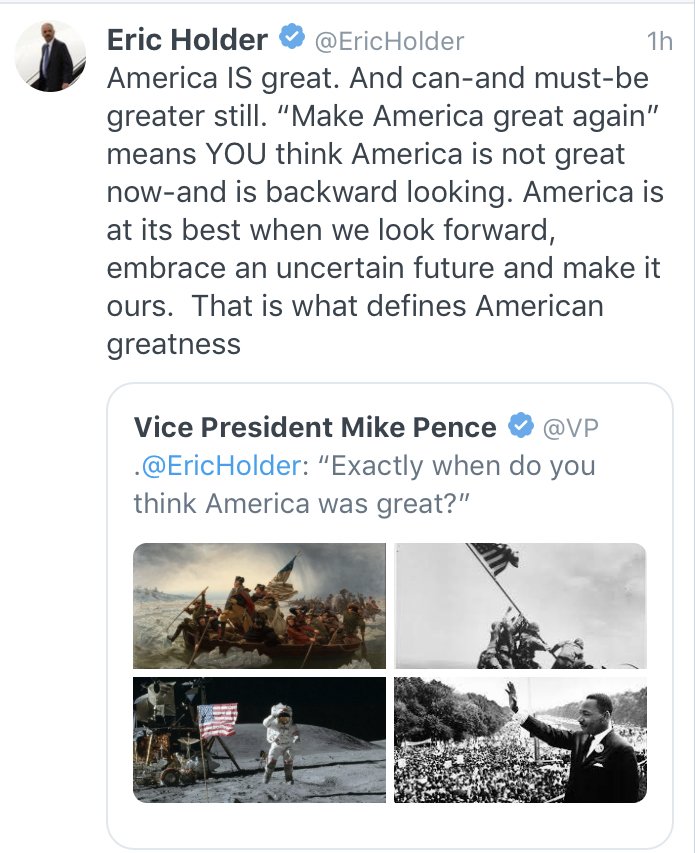Screen dimensions: 695x853
Task: View the Martin Luther King waving photo
Action: (x=520, y=739)
